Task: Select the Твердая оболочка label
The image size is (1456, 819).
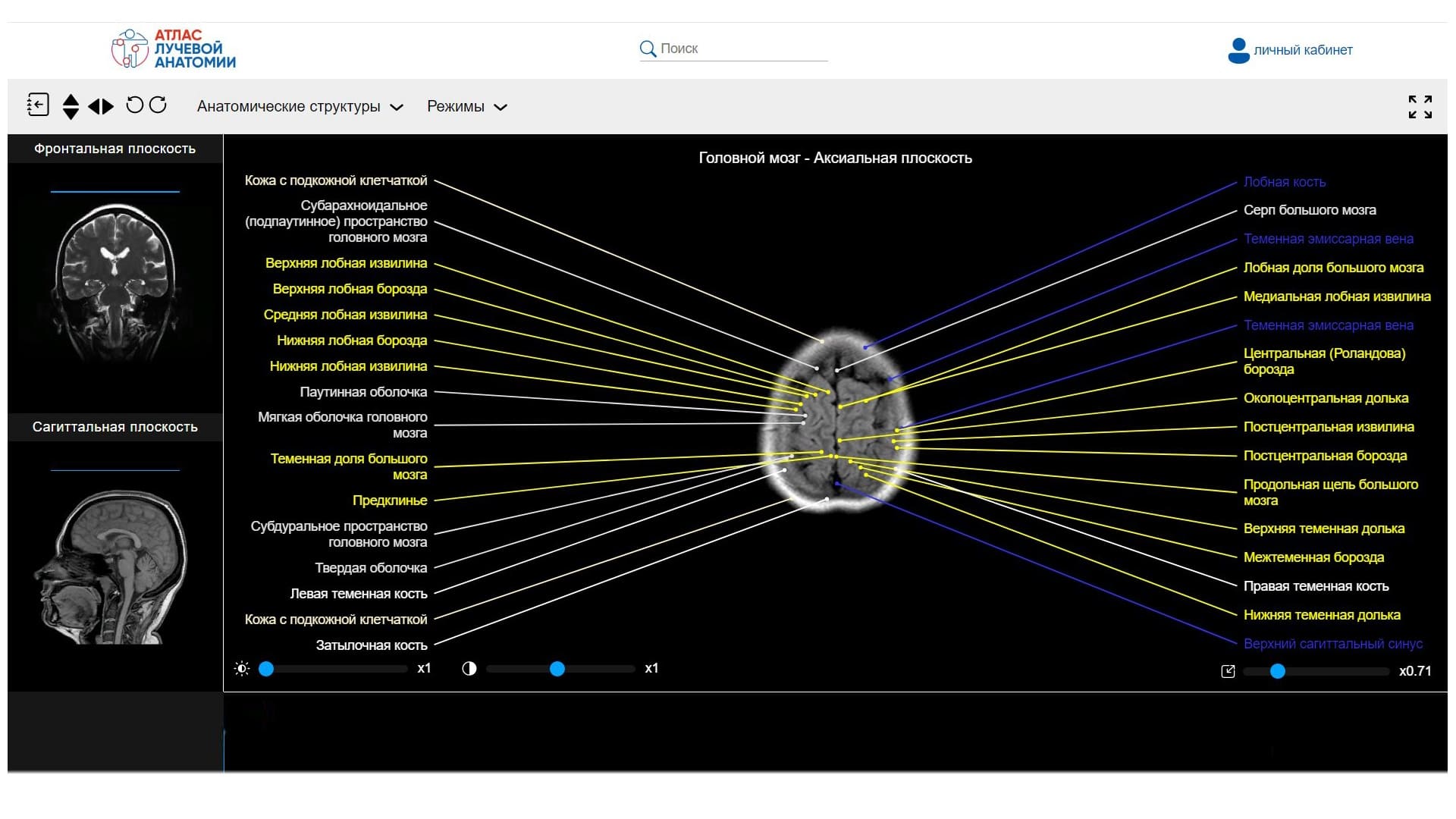Action: (371, 568)
